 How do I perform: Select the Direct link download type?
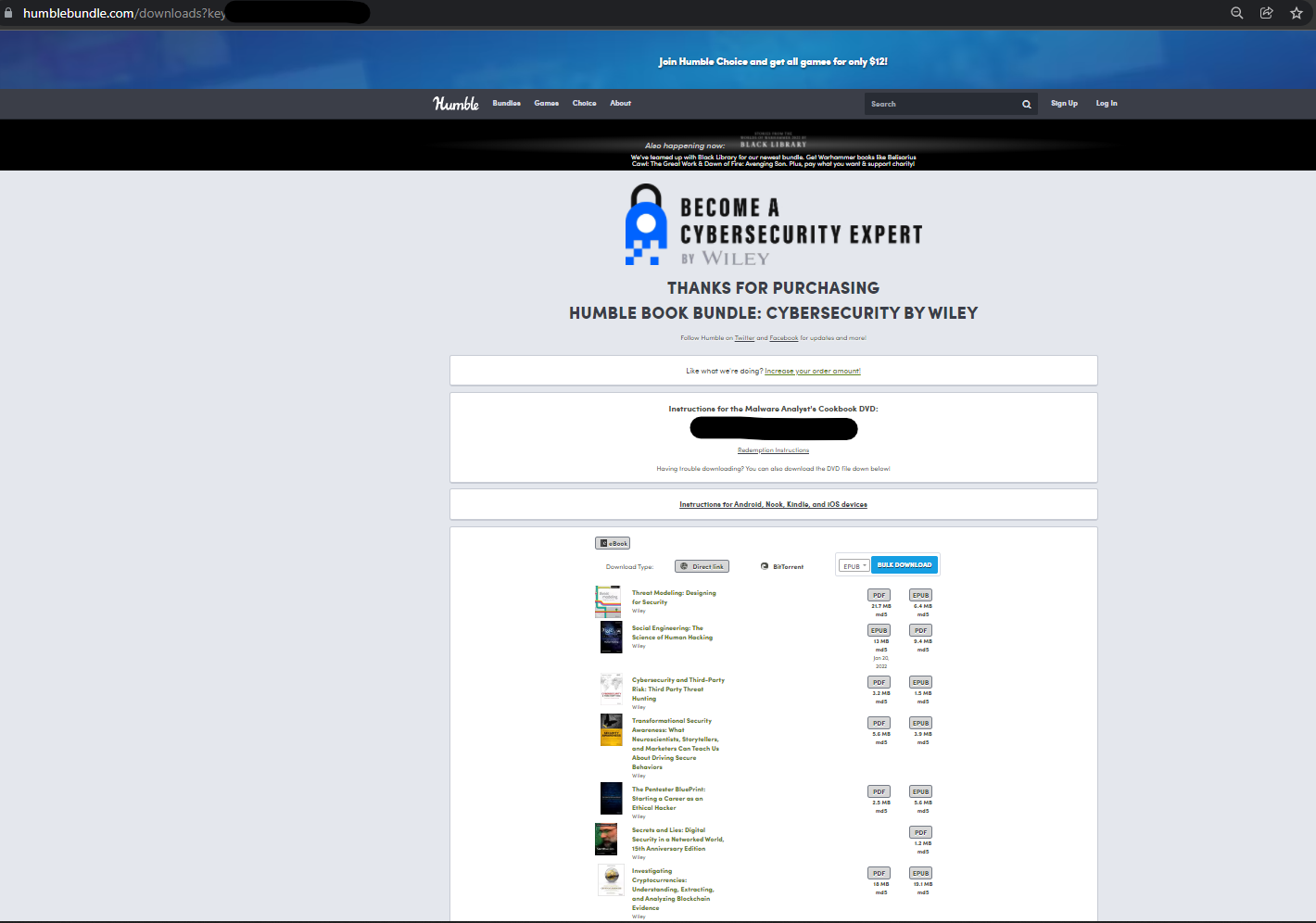[702, 566]
